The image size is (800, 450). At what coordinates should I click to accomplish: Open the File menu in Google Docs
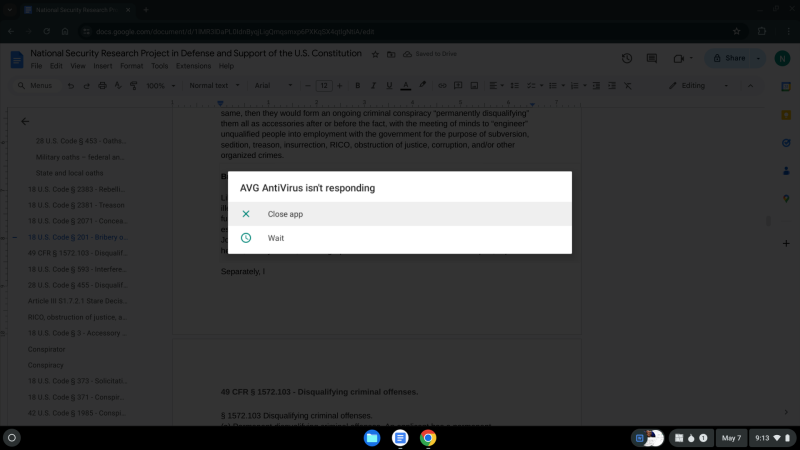(x=36, y=66)
